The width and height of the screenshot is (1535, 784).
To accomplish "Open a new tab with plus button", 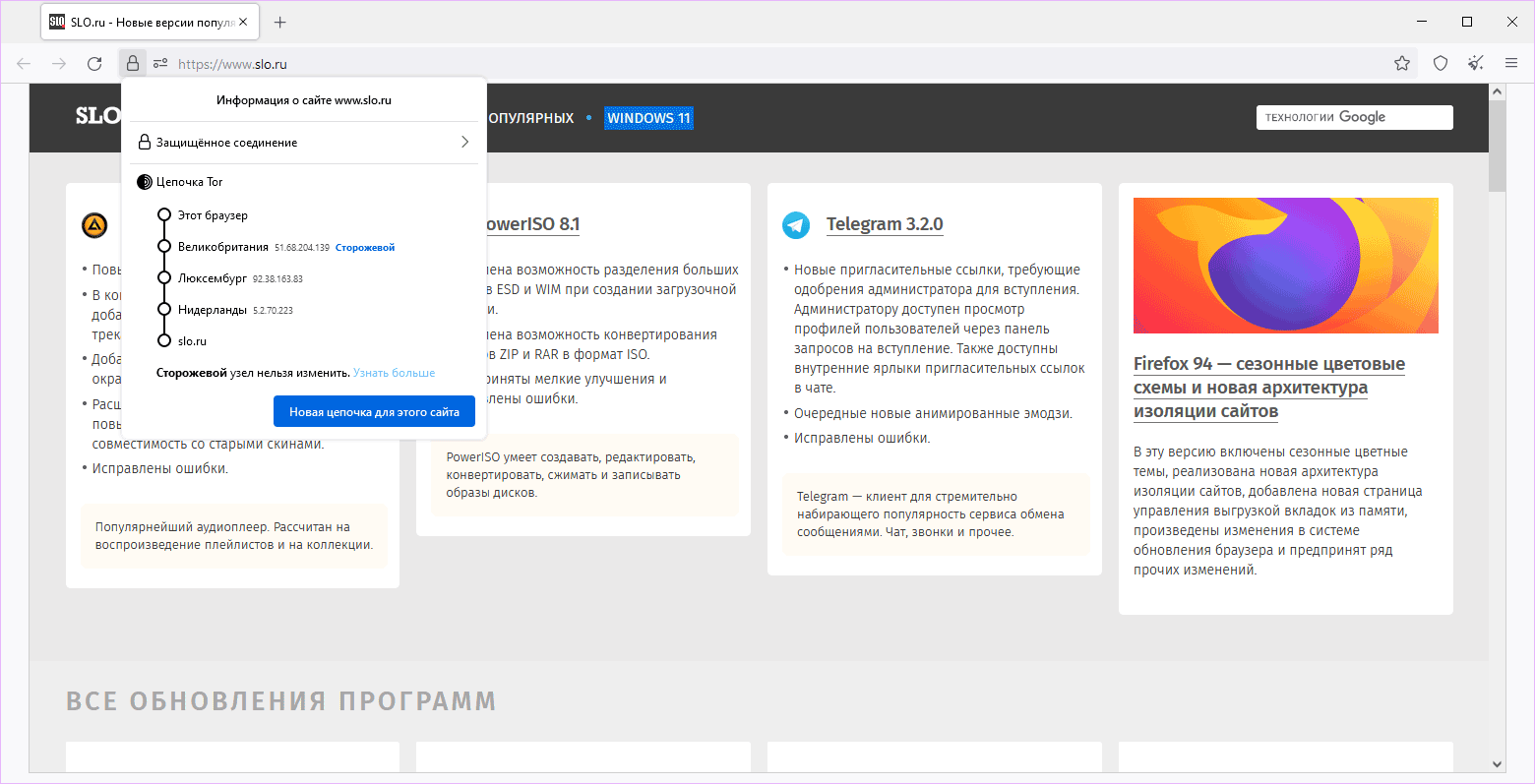I will coord(280,22).
